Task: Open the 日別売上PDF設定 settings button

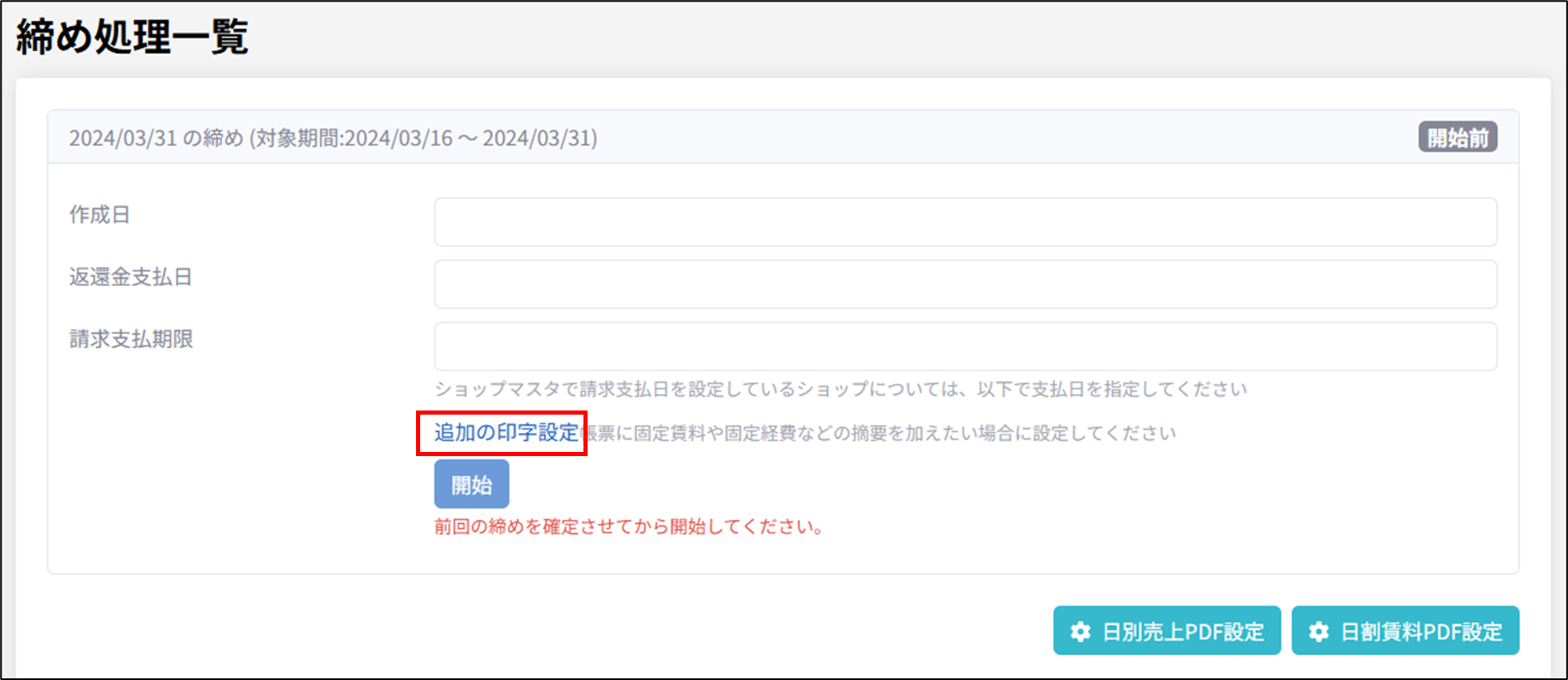Action: point(1167,631)
